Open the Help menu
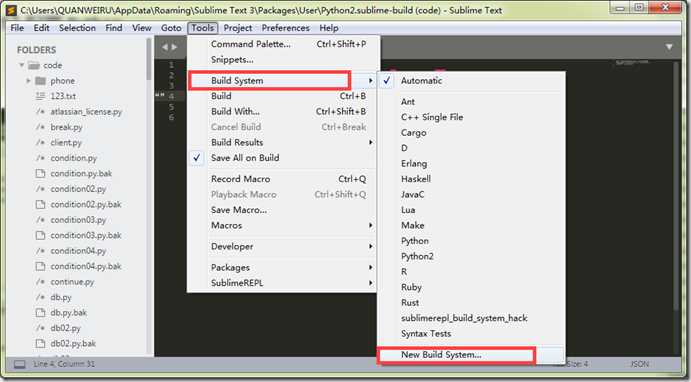This screenshot has height=382, width=691. 329,28
